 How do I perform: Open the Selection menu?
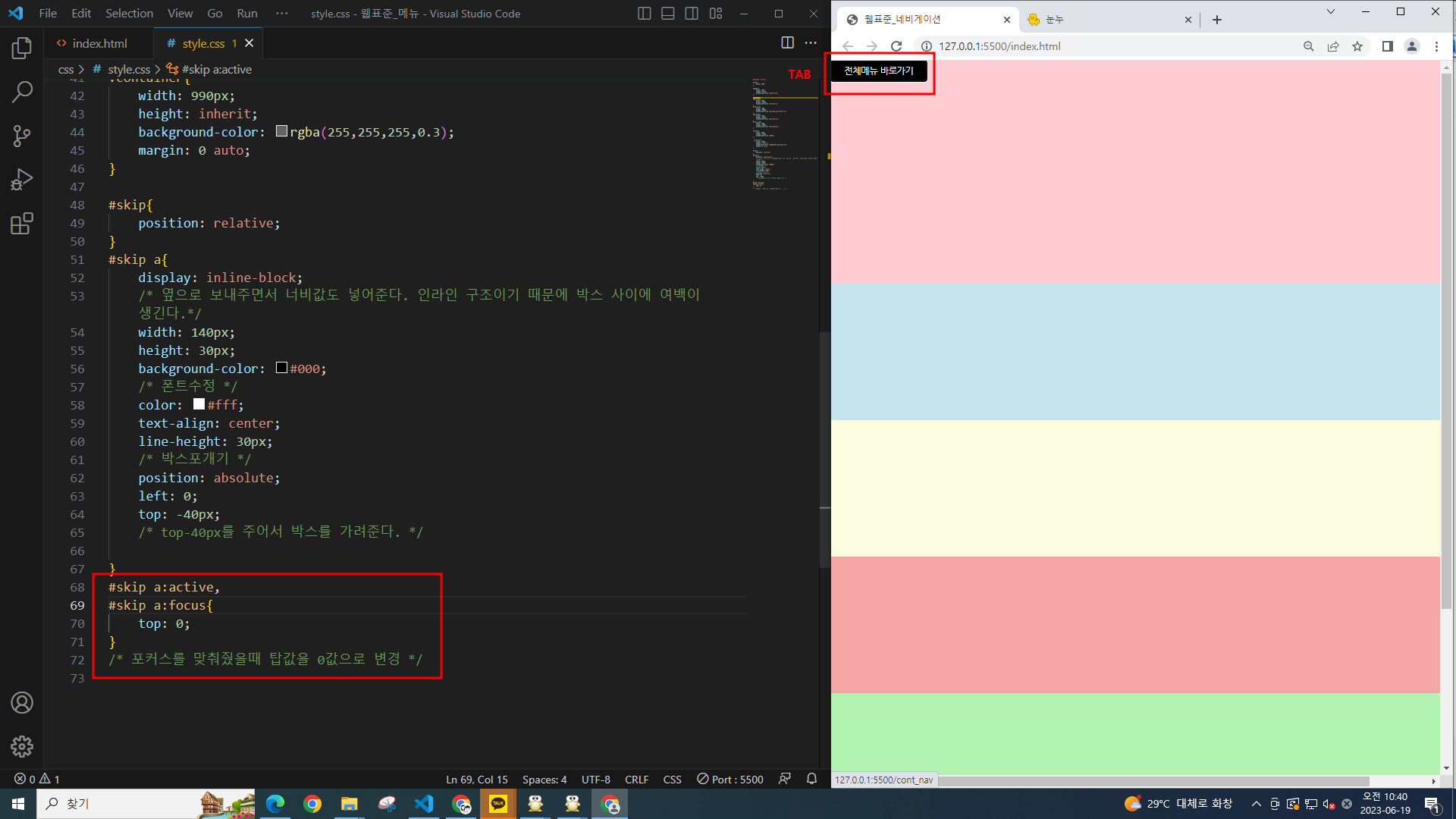129,14
